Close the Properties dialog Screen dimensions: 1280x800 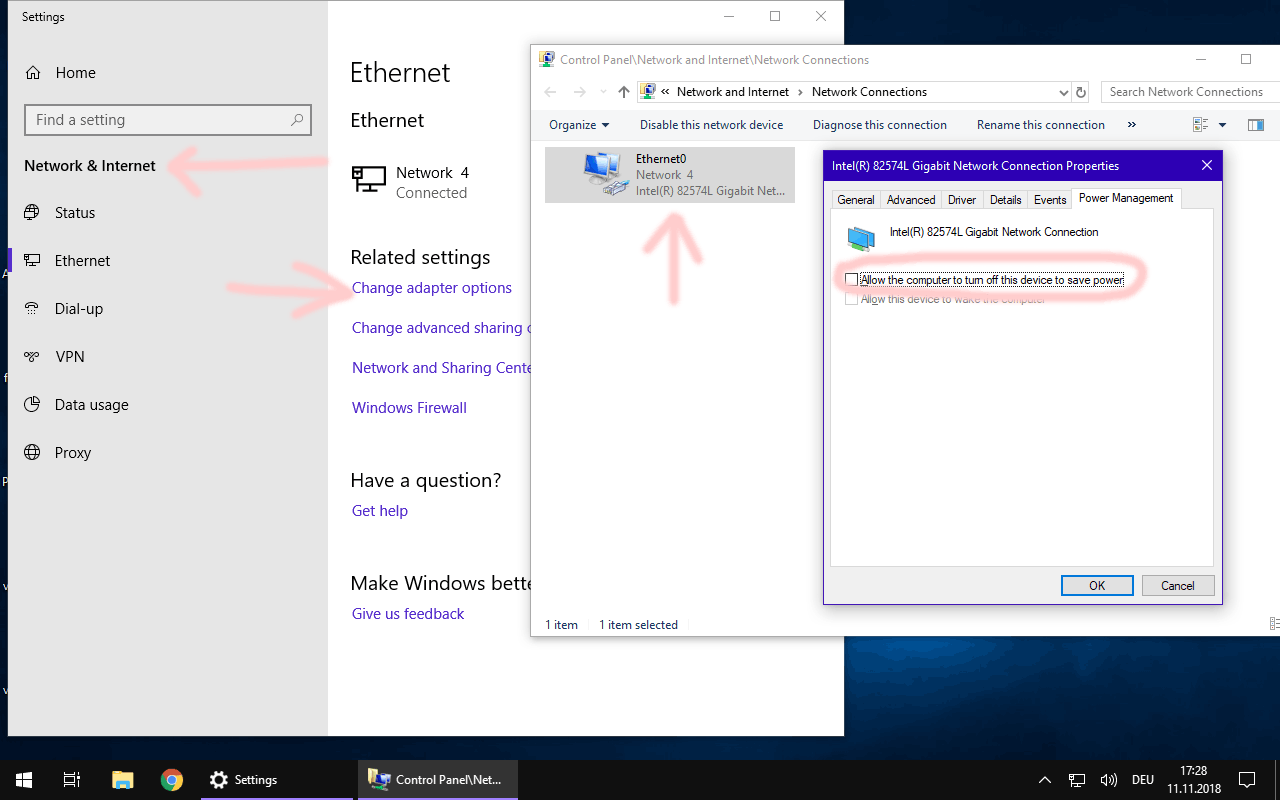[1207, 166]
